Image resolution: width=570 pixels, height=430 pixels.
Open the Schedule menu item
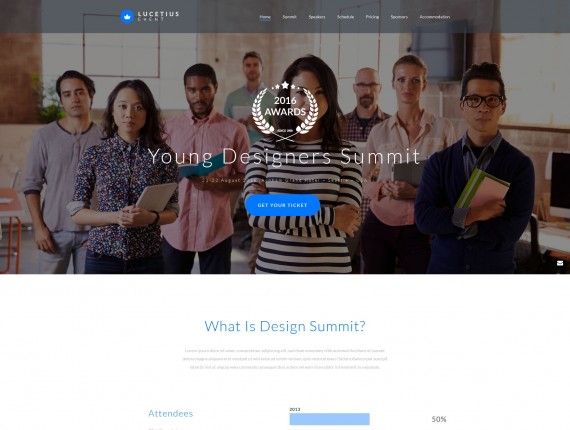345,17
